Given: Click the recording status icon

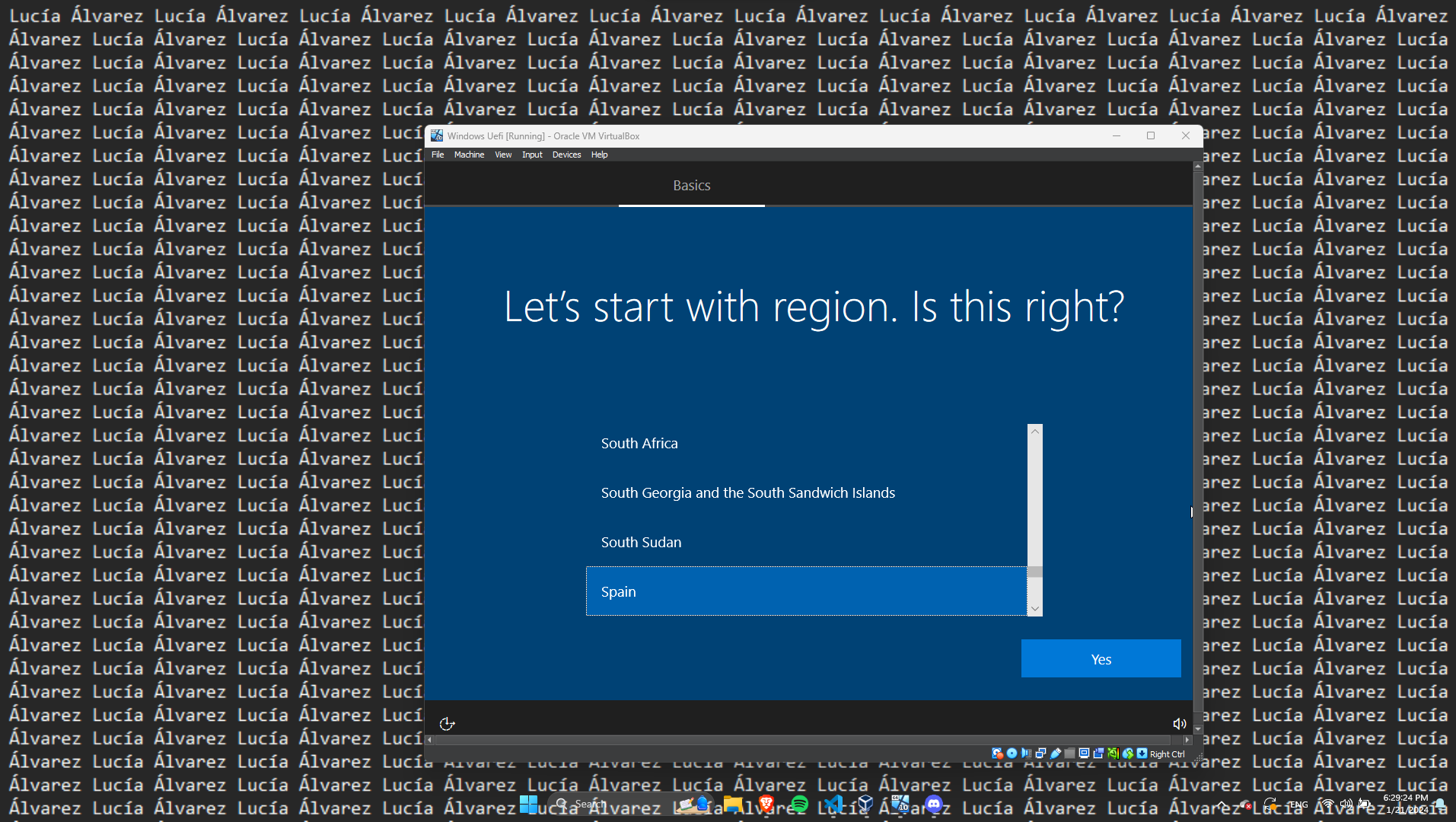Looking at the screenshot, I should coord(1098,753).
